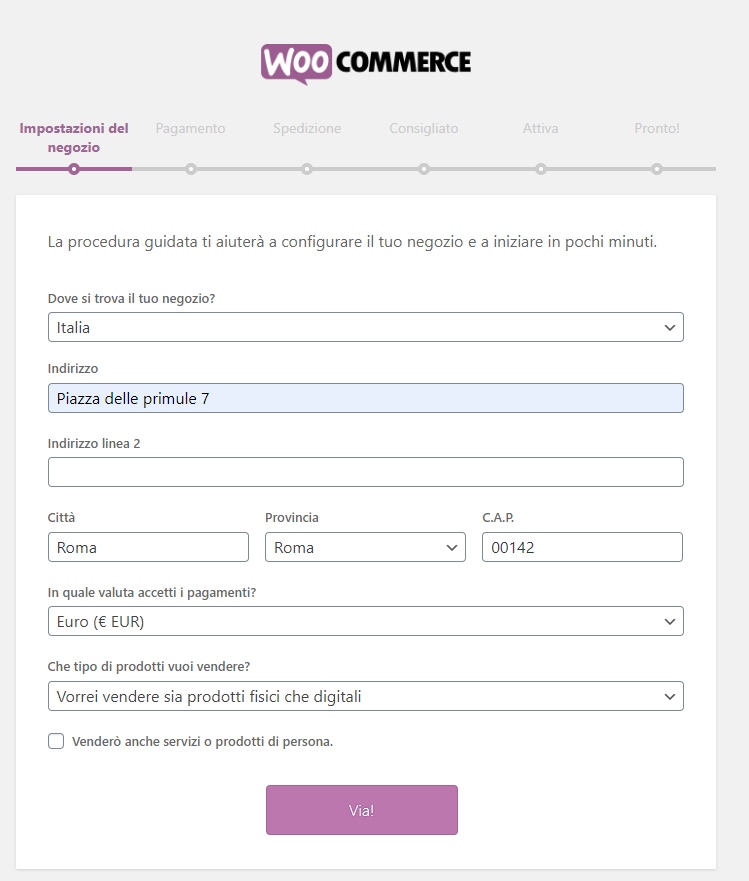Click the Attiva step dot
749x881 pixels.
tap(540, 170)
